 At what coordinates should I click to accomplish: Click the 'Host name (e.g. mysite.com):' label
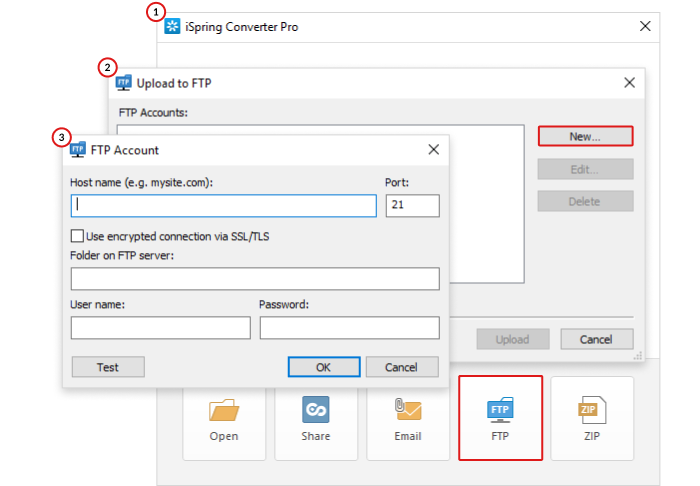click(x=142, y=183)
